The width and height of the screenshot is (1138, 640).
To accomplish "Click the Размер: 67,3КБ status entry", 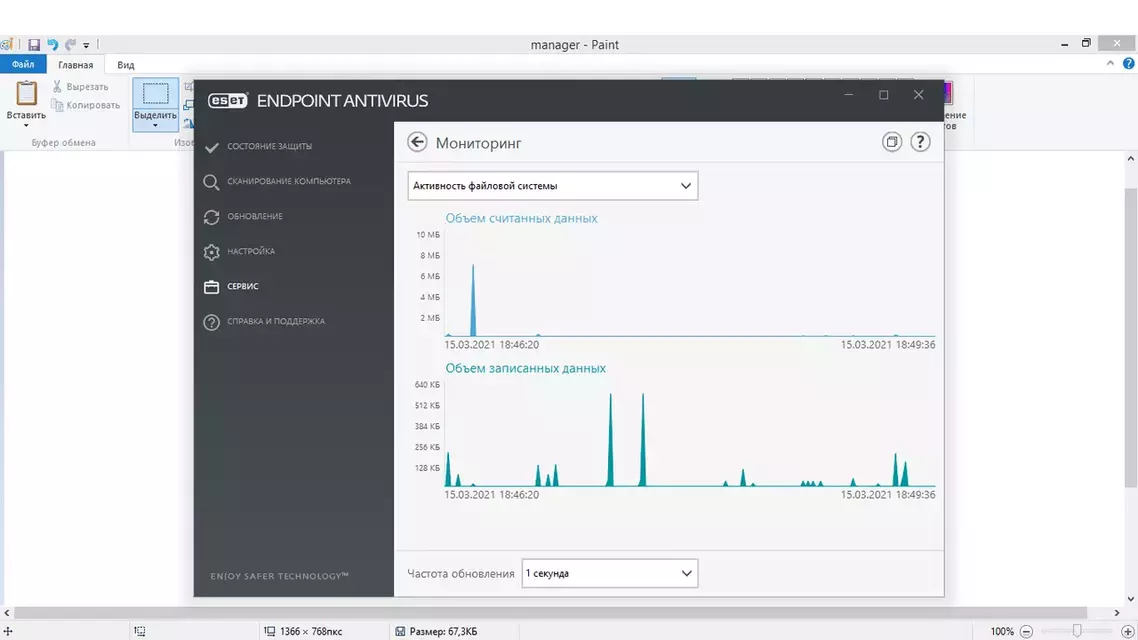I will coord(443,631).
